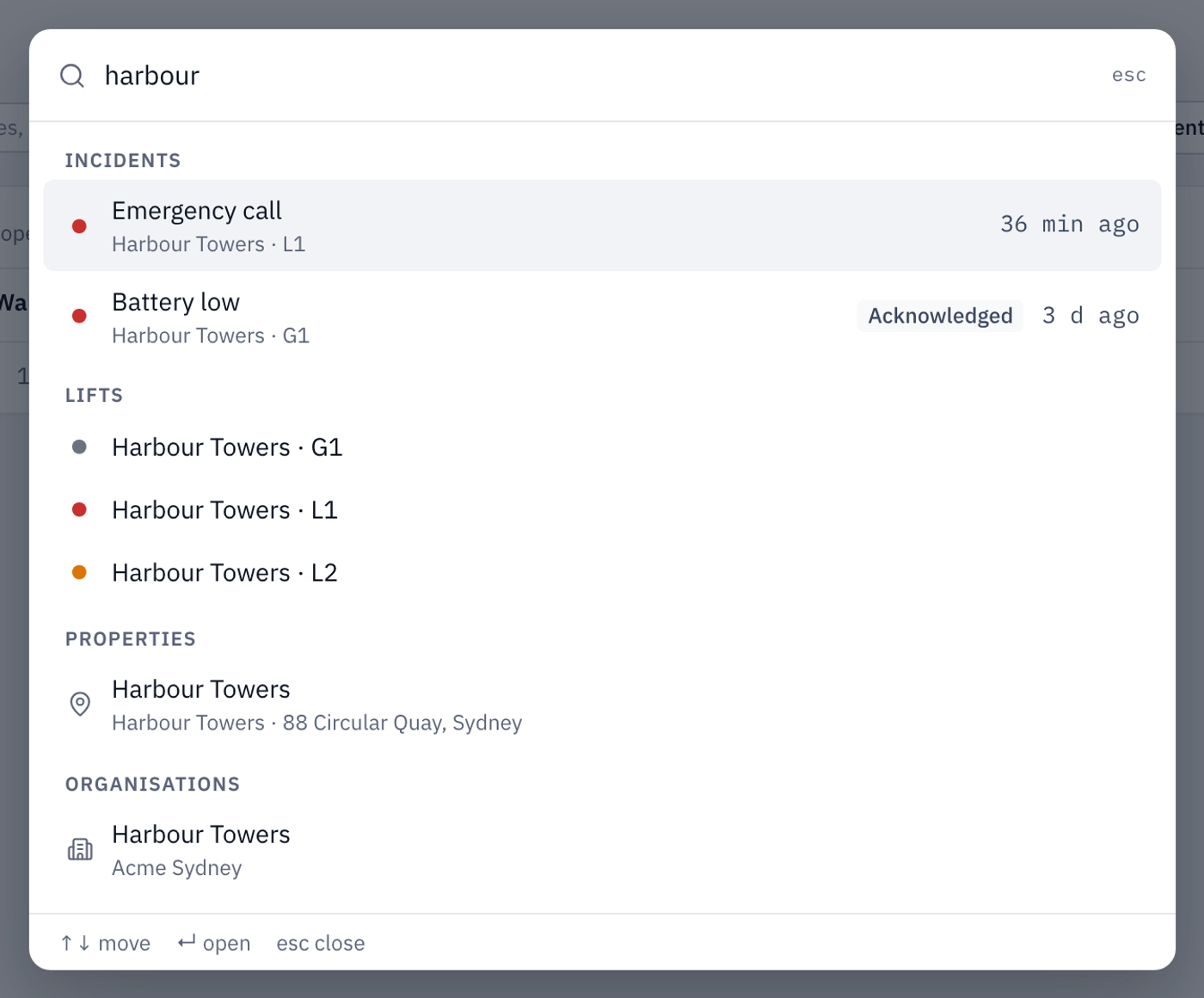Click orange status dot of lift L2
This screenshot has width=1204, height=998.
point(79,572)
